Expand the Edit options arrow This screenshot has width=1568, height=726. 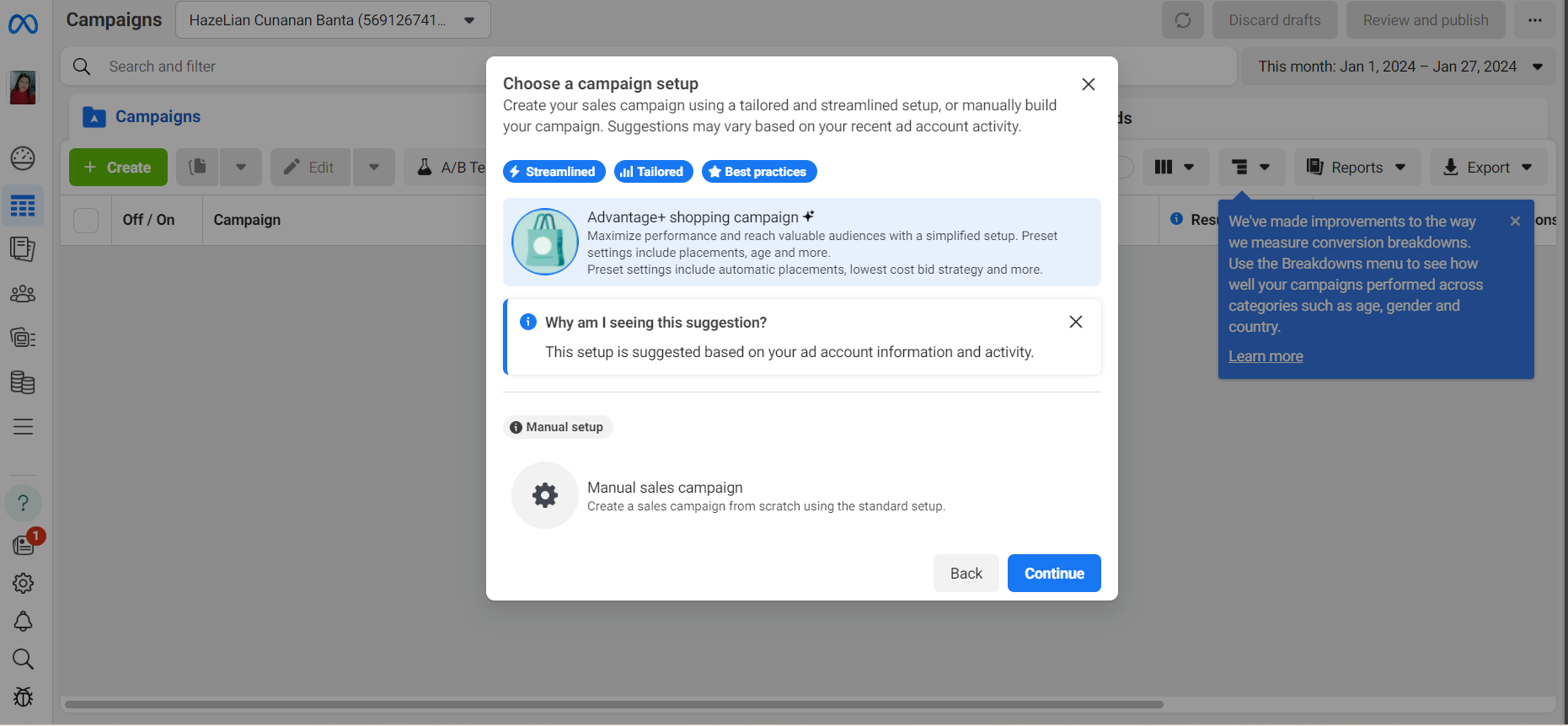coord(374,168)
